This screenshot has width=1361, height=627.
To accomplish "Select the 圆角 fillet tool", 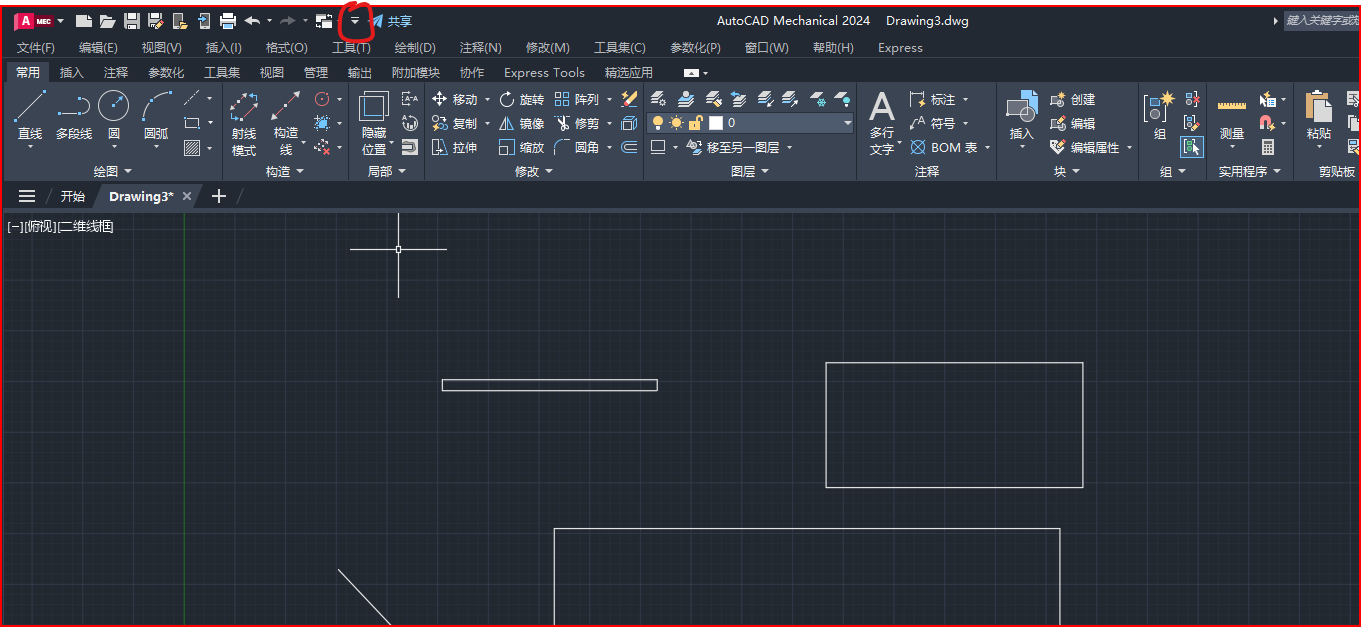I will pos(577,147).
